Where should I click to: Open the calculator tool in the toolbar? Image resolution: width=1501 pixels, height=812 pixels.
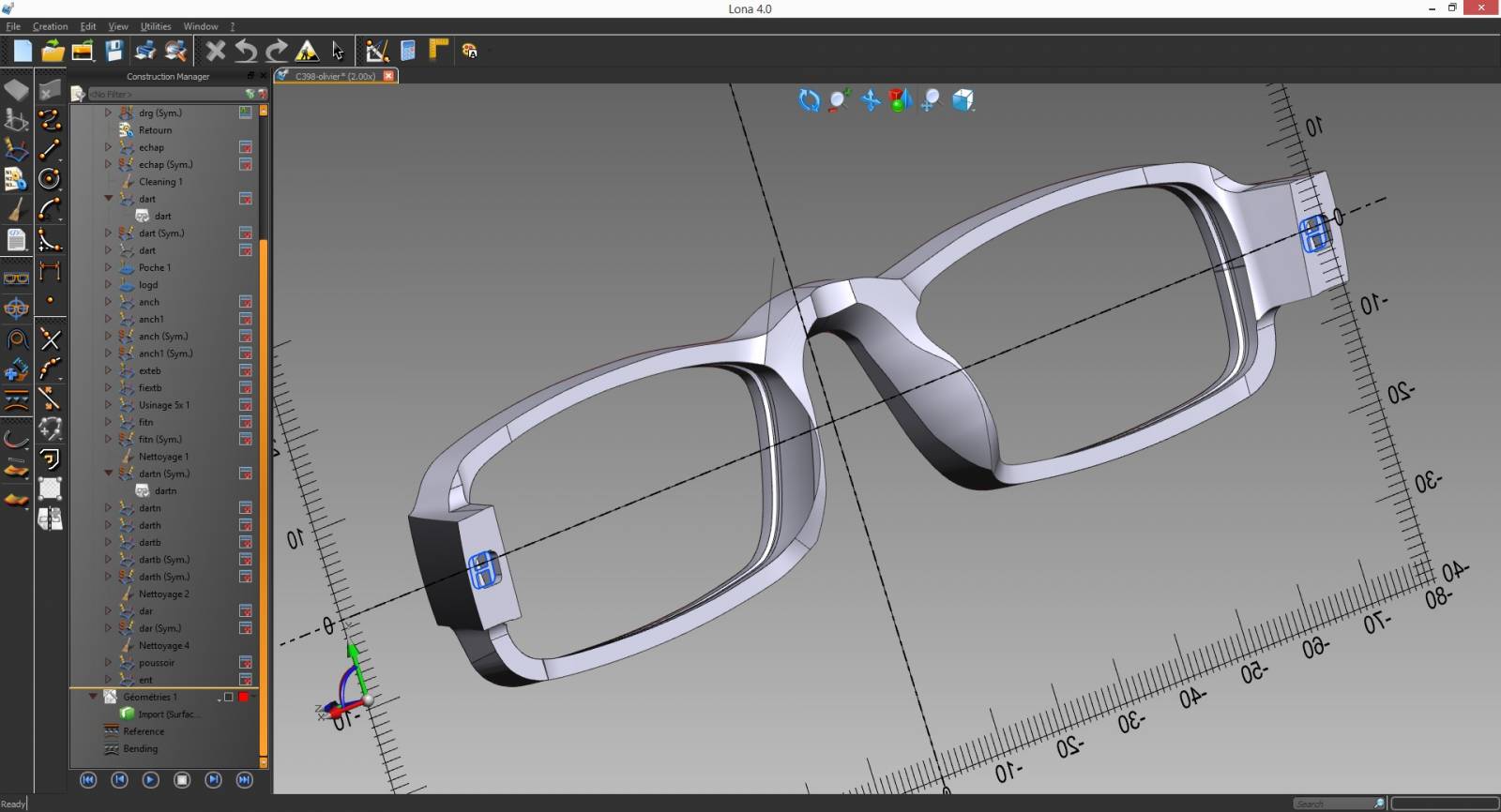[408, 51]
